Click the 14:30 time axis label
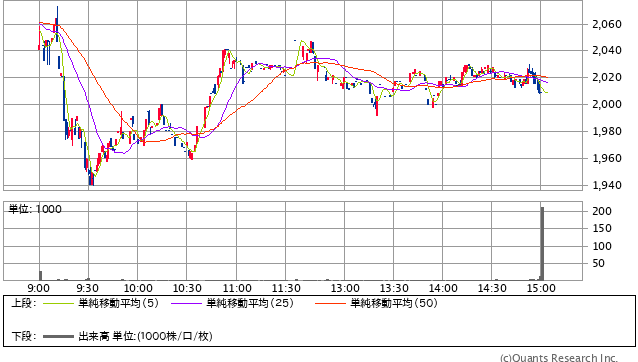Screen dimensions: 638x362 (492, 288)
